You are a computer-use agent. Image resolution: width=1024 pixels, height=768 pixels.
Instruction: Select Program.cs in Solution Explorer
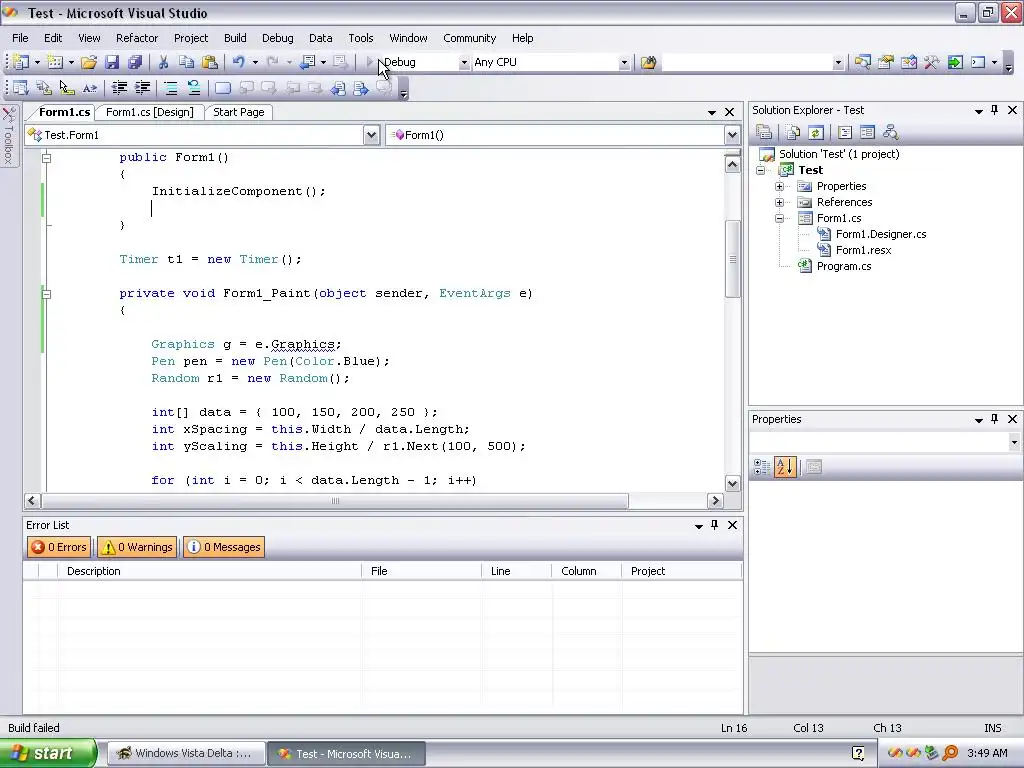[844, 266]
